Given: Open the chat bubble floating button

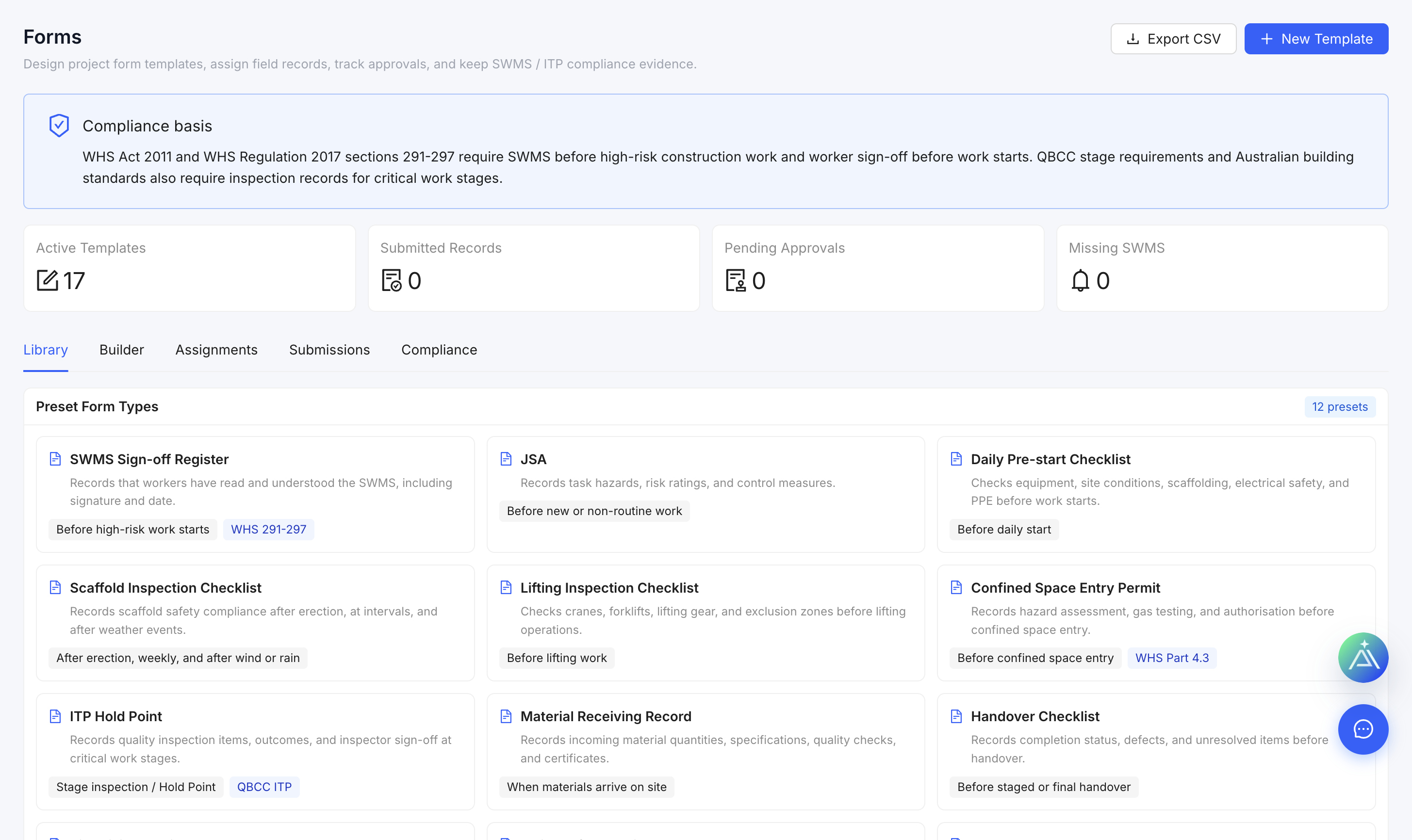Looking at the screenshot, I should click(x=1363, y=729).
